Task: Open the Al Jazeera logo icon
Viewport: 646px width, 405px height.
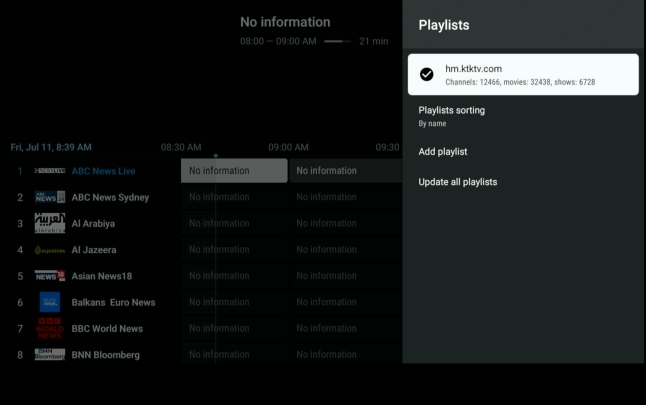Action: click(x=50, y=250)
